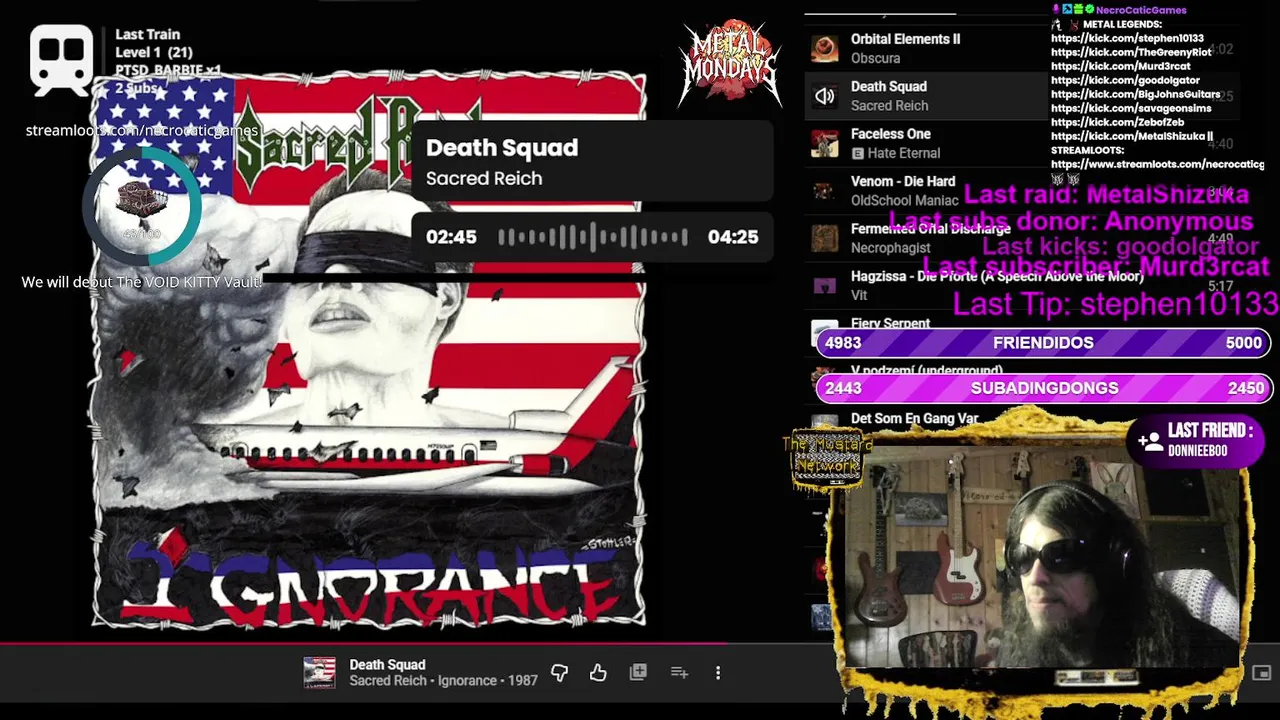The image size is (1280, 720).
Task: Click the Venom - Die Hard queue thumbnail
Action: pyautogui.click(x=825, y=191)
